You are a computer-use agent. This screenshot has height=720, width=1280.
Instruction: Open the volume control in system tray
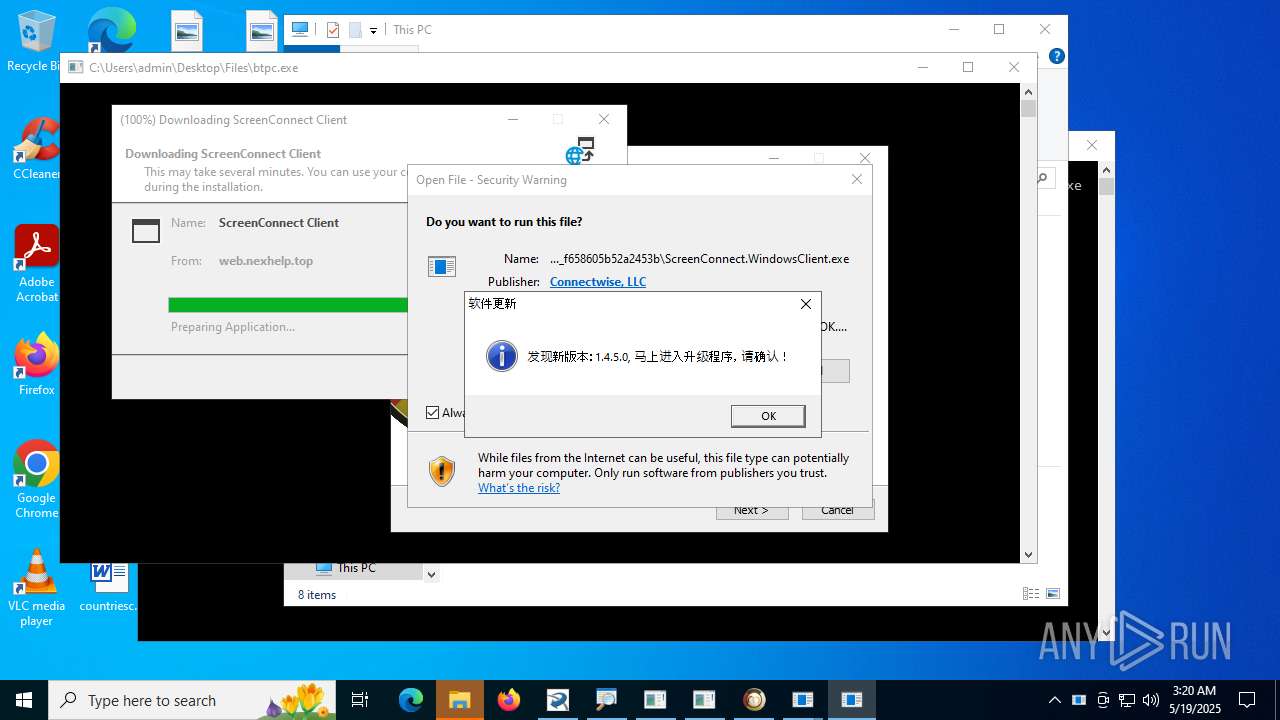click(1150, 700)
